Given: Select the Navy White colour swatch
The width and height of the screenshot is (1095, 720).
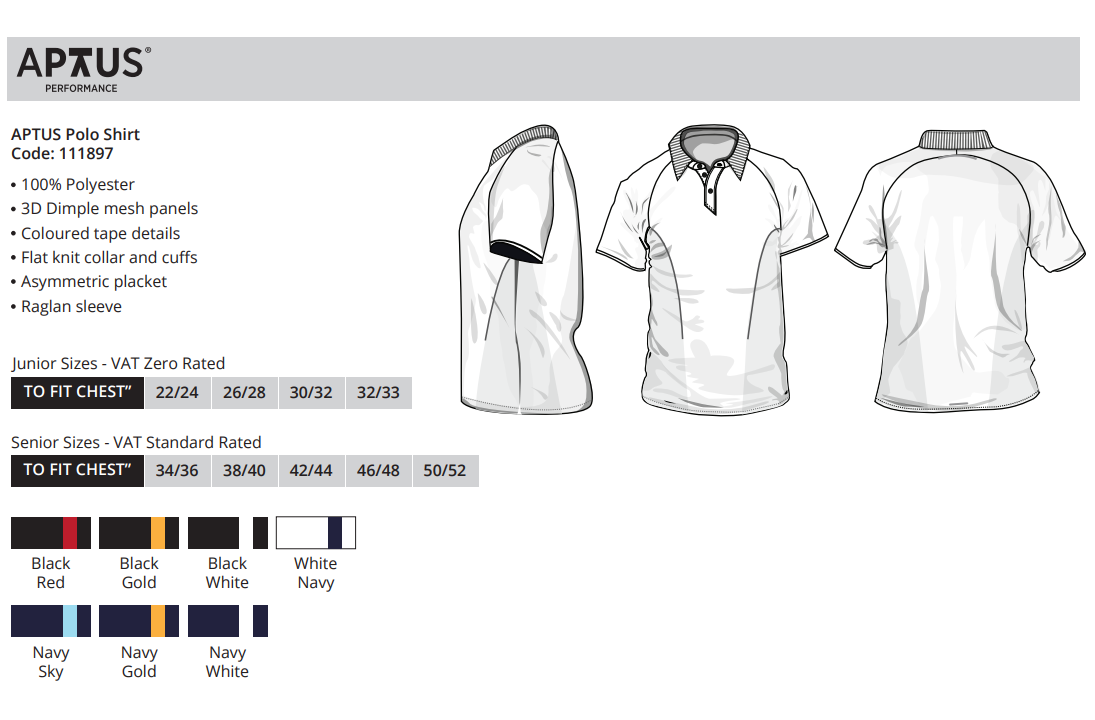Looking at the screenshot, I should (228, 622).
